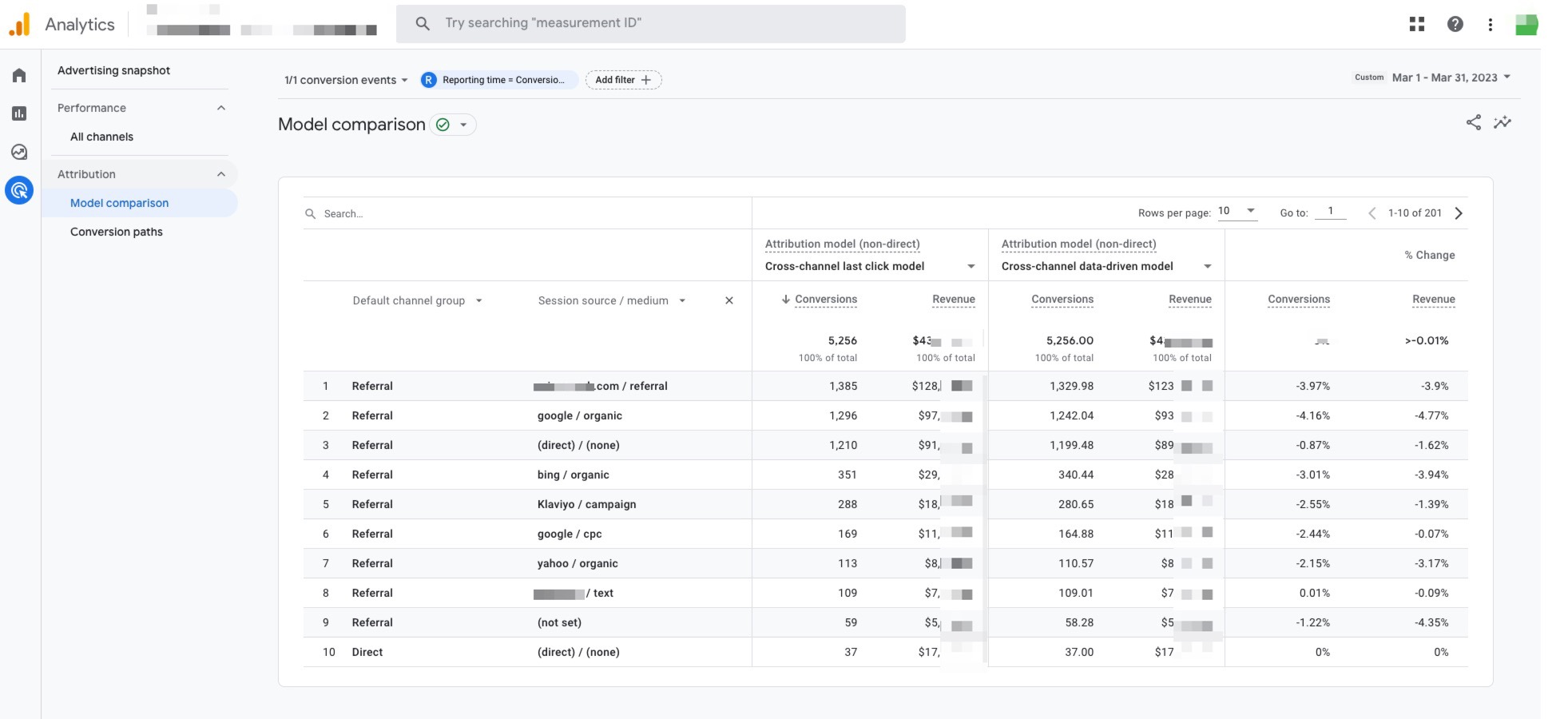Screen dimensions: 1568x719
Task: Click the -3.97% conversions change value
Action: coord(1312,386)
